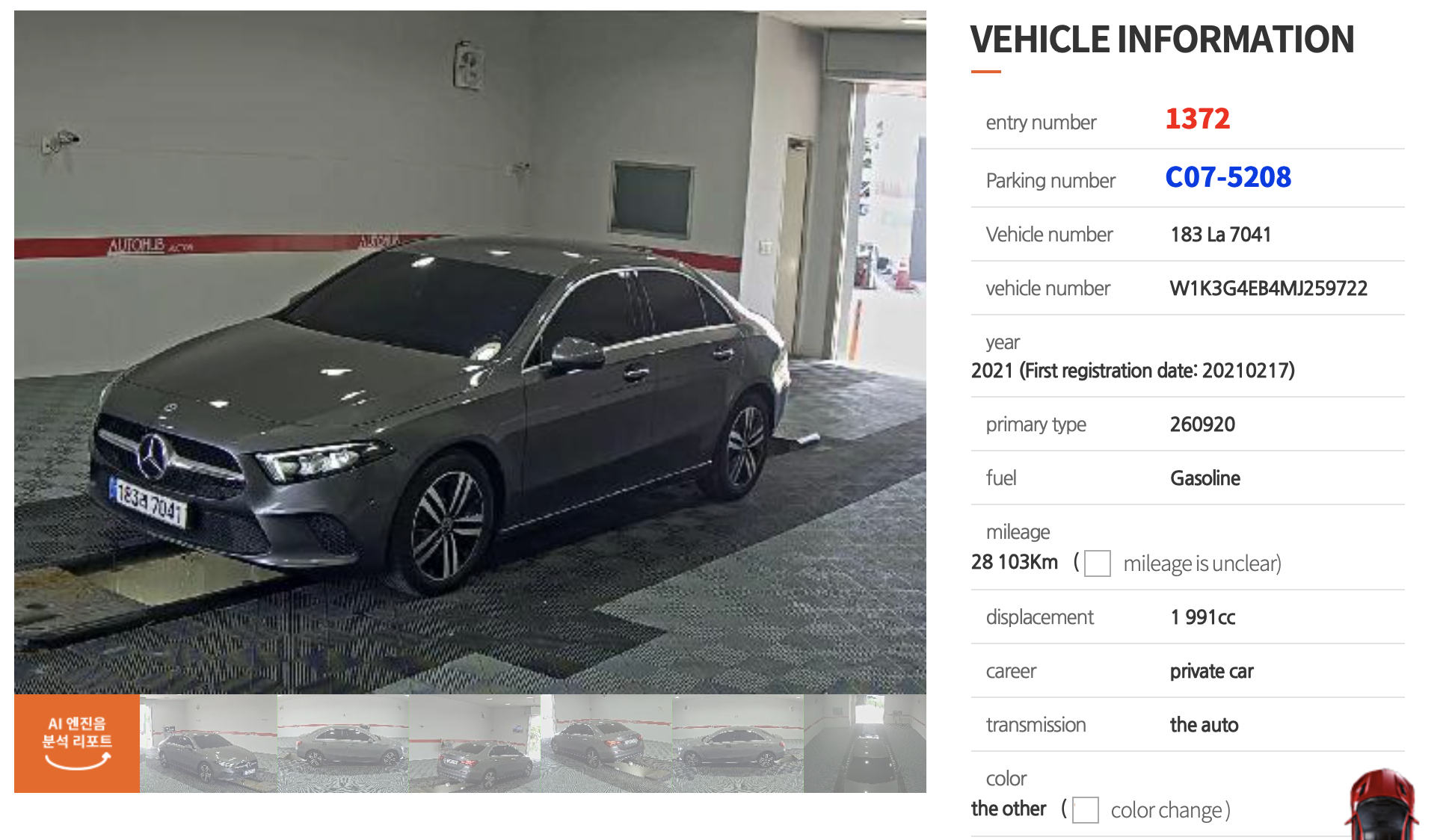The height and width of the screenshot is (840, 1449).
Task: Select the fifth thumbnail showing left side profile
Action: [x=738, y=744]
